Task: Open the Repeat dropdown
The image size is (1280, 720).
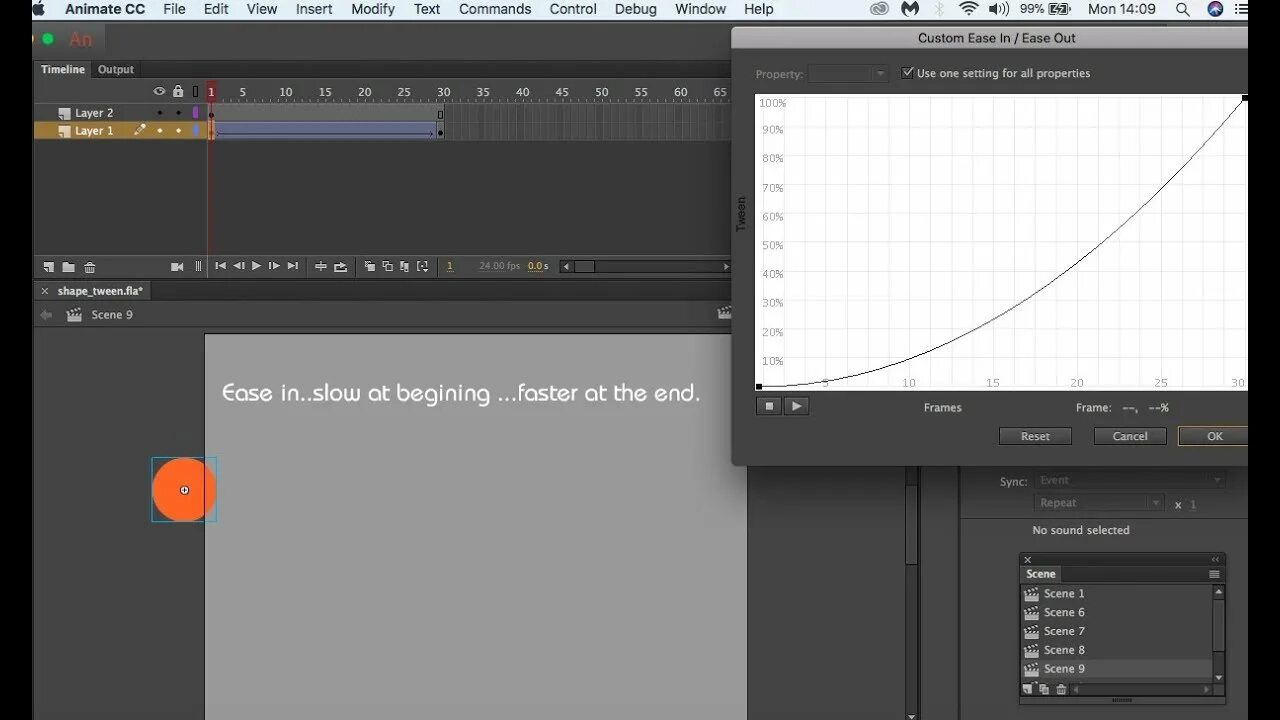Action: 1100,503
